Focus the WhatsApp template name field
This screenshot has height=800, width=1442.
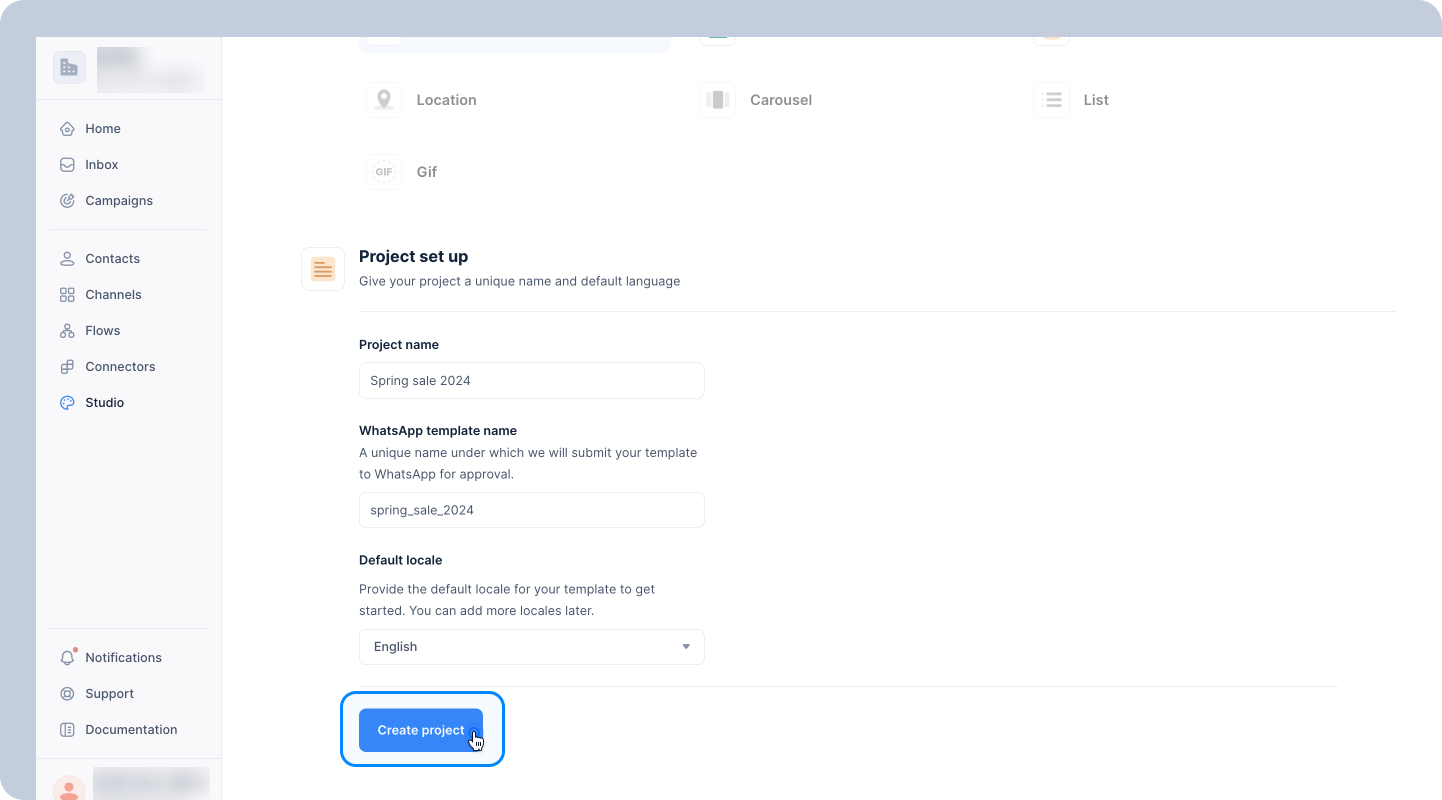coord(532,510)
